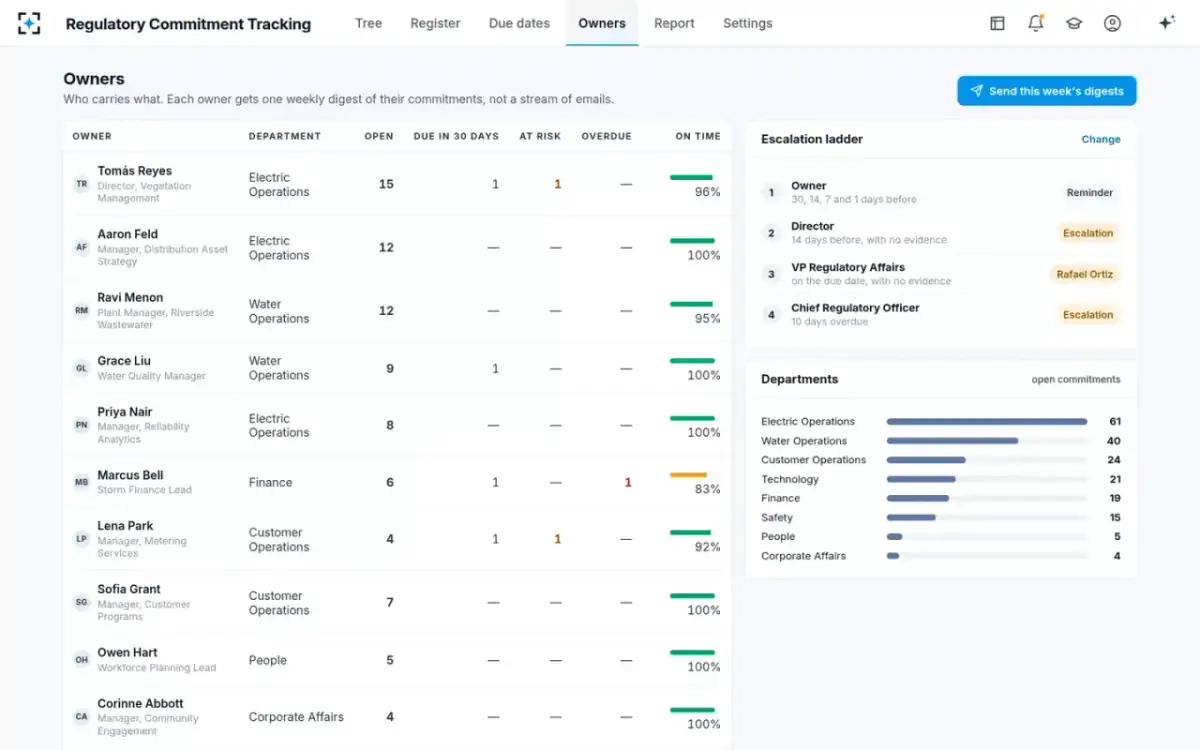Viewport: 1200px width, 750px height.
Task: Open the Report tab
Action: click(674, 23)
